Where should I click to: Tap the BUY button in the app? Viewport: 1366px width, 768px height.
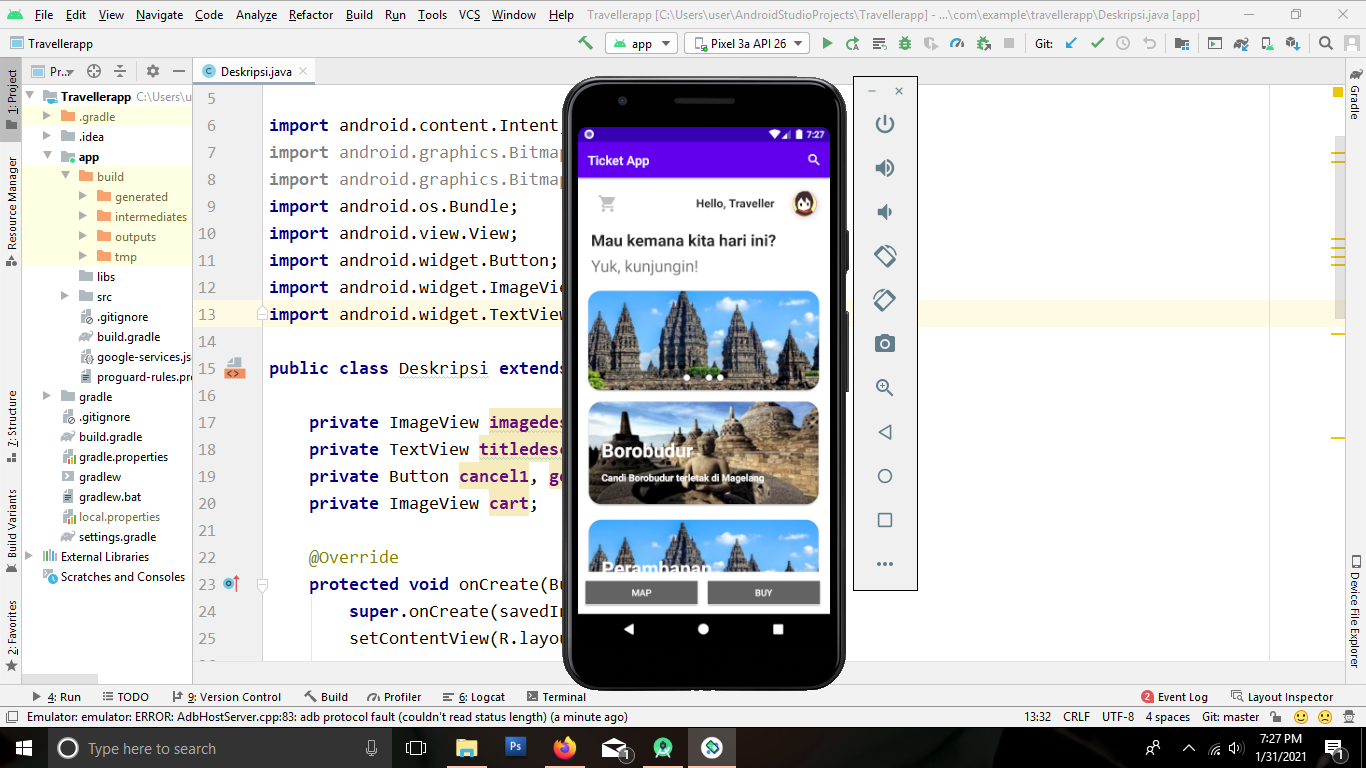click(763, 593)
